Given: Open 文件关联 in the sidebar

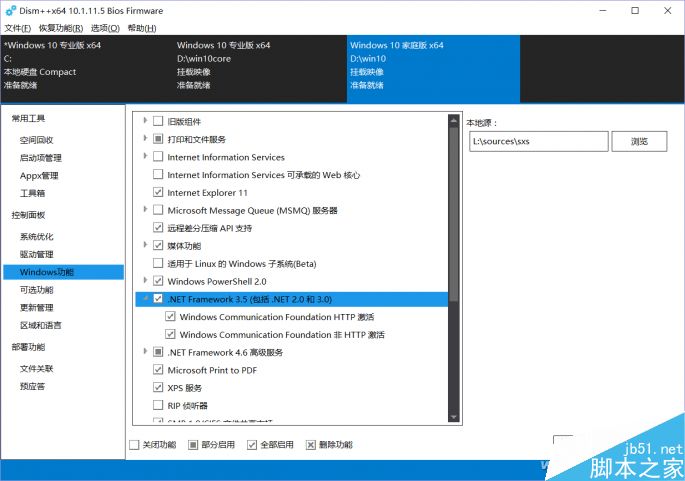Looking at the screenshot, I should click(x=37, y=369).
